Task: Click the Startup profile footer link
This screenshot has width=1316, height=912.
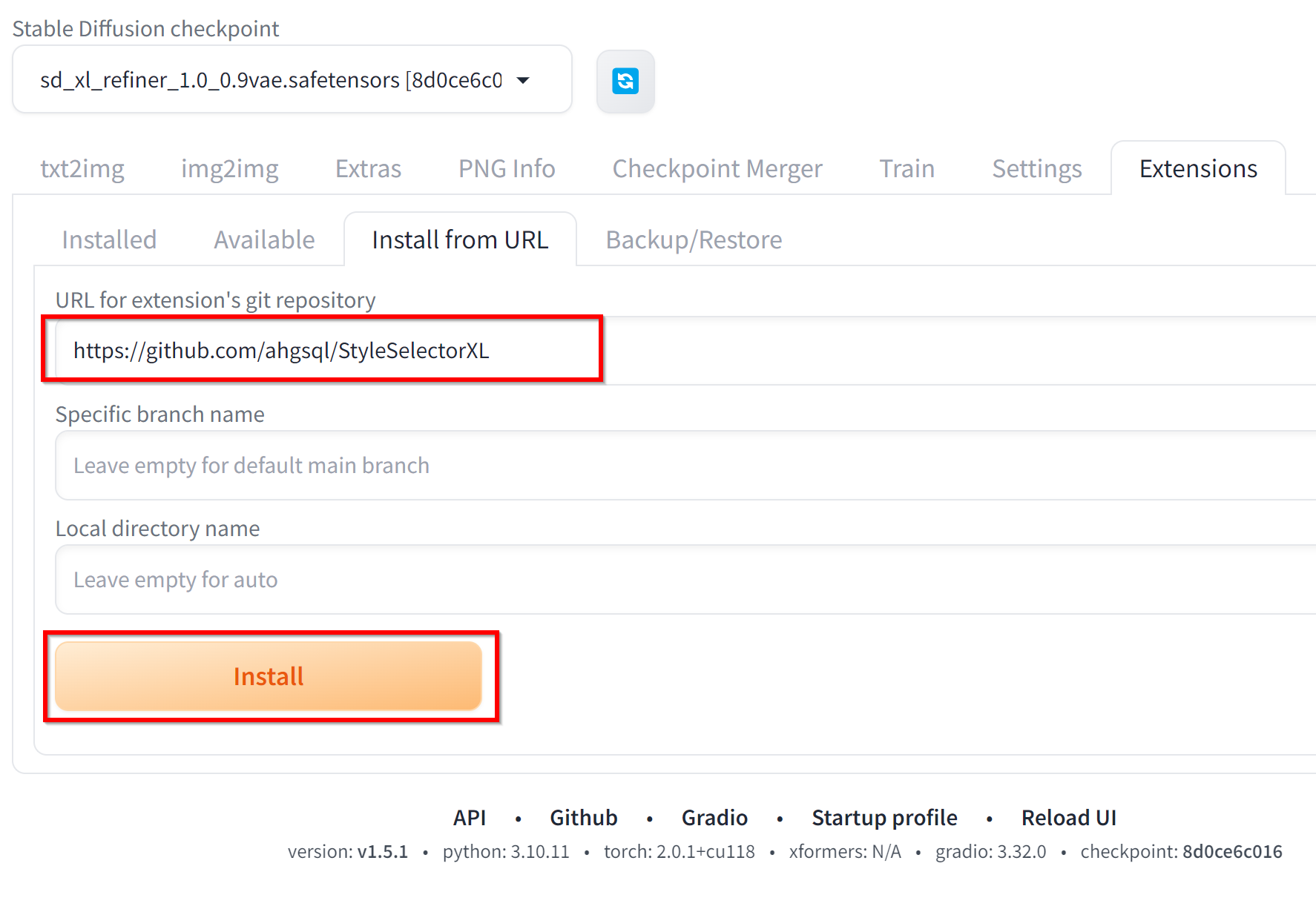Action: click(884, 818)
